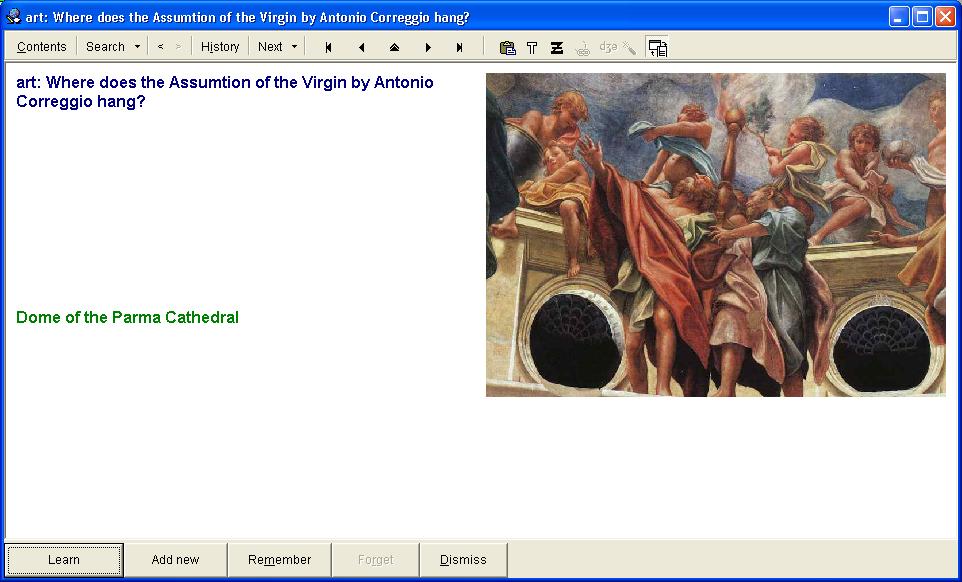Click the next element arrow
This screenshot has height=582, width=962.
tap(428, 47)
